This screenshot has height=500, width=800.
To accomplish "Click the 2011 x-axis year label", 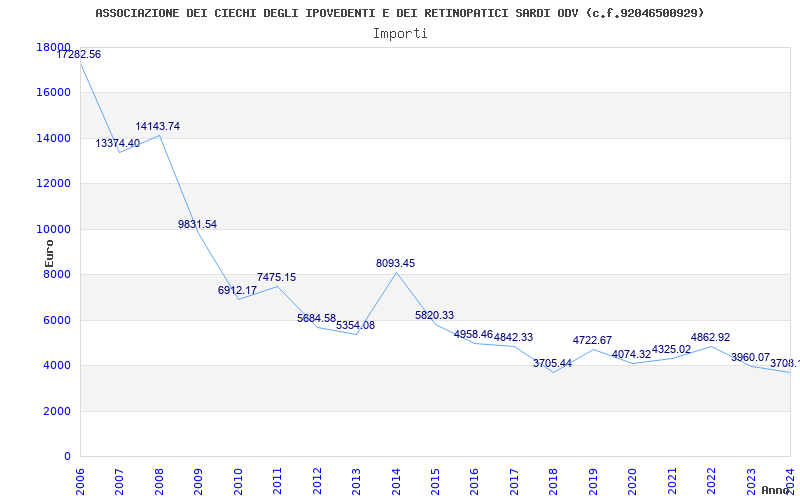I will pos(277,481).
